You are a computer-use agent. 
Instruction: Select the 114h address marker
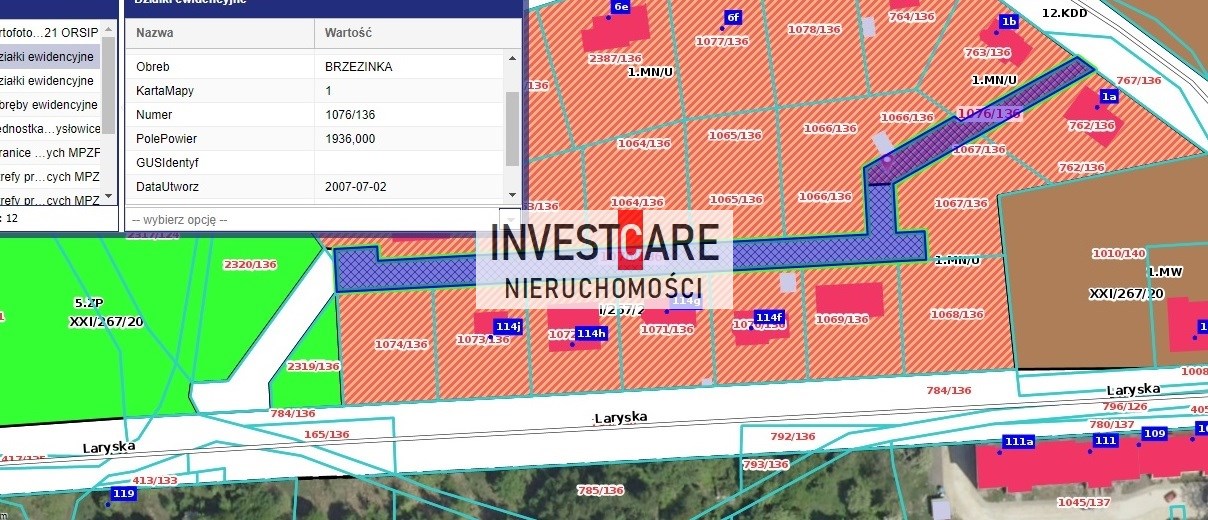tap(591, 333)
